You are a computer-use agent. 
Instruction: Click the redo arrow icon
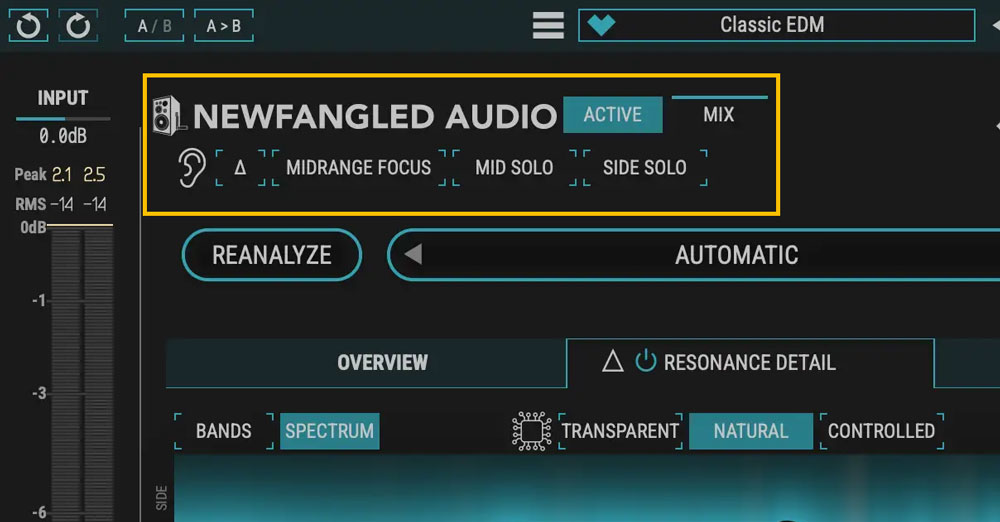point(78,26)
